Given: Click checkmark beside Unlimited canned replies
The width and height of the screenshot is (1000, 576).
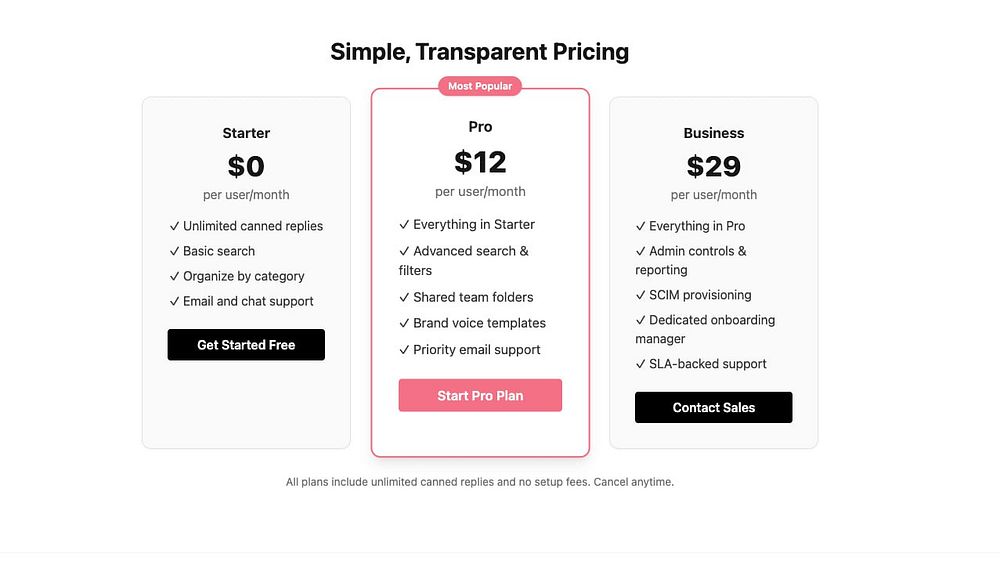Looking at the screenshot, I should (x=174, y=226).
